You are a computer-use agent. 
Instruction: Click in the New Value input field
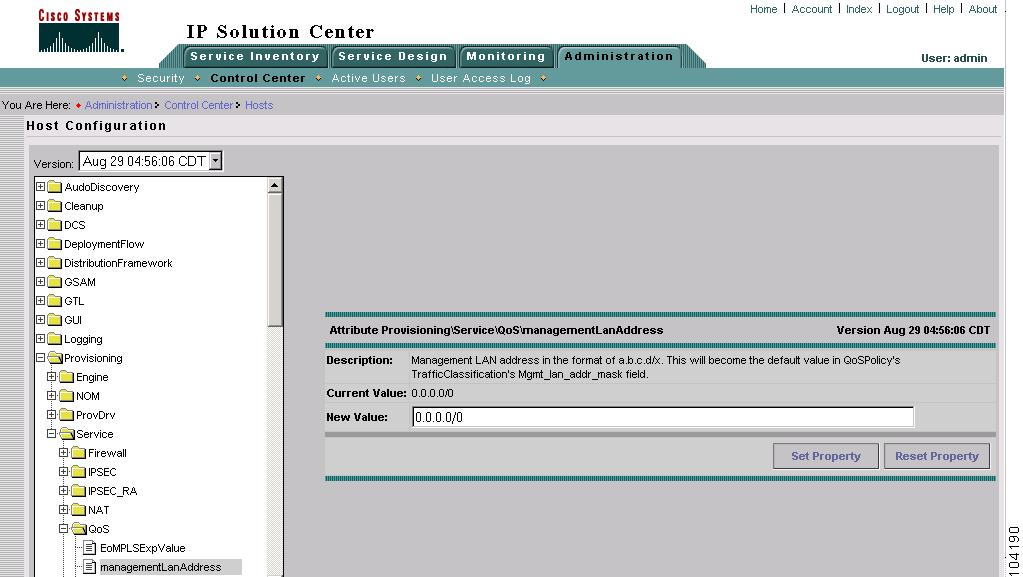pyautogui.click(x=663, y=417)
